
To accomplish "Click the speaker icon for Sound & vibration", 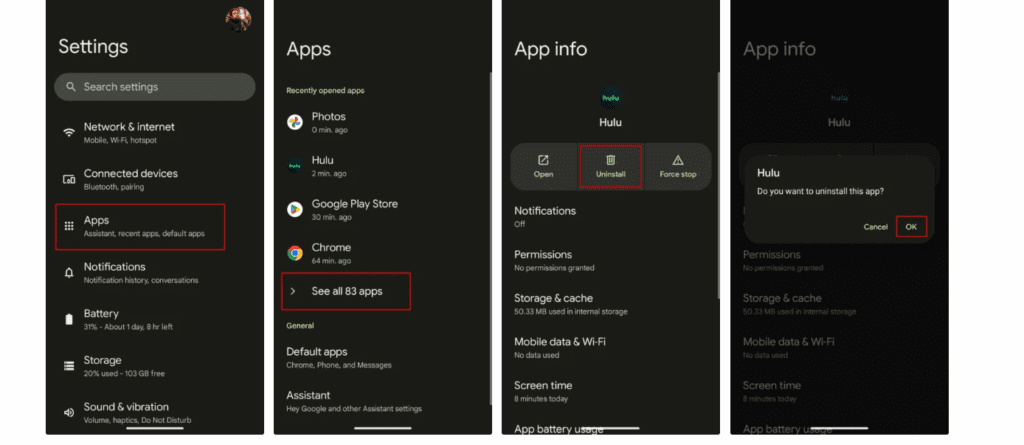I will 69,412.
